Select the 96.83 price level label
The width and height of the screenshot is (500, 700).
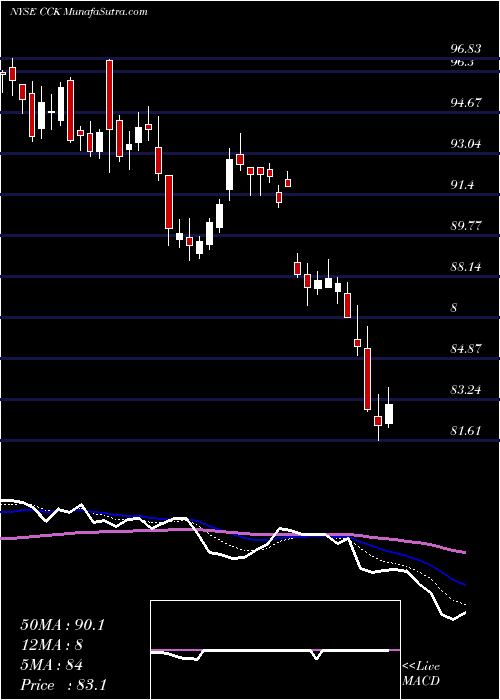tap(466, 48)
